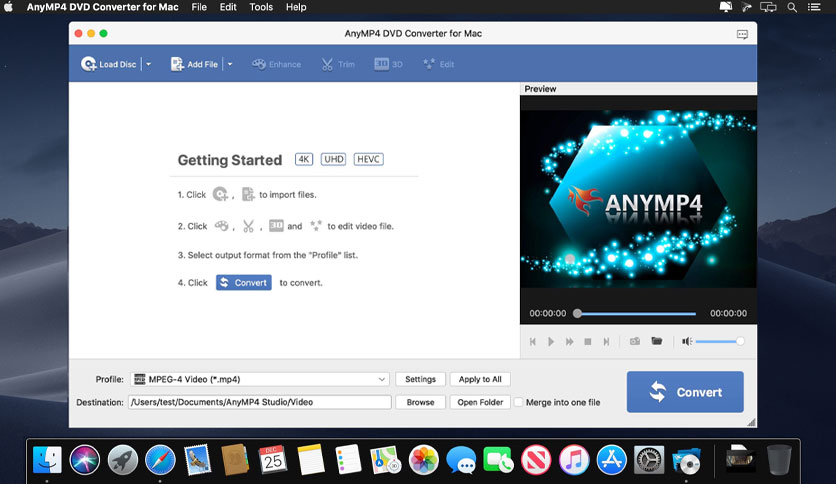The height and width of the screenshot is (484, 836).
Task: Enable Merge into one file checkbox
Action: tap(518, 402)
